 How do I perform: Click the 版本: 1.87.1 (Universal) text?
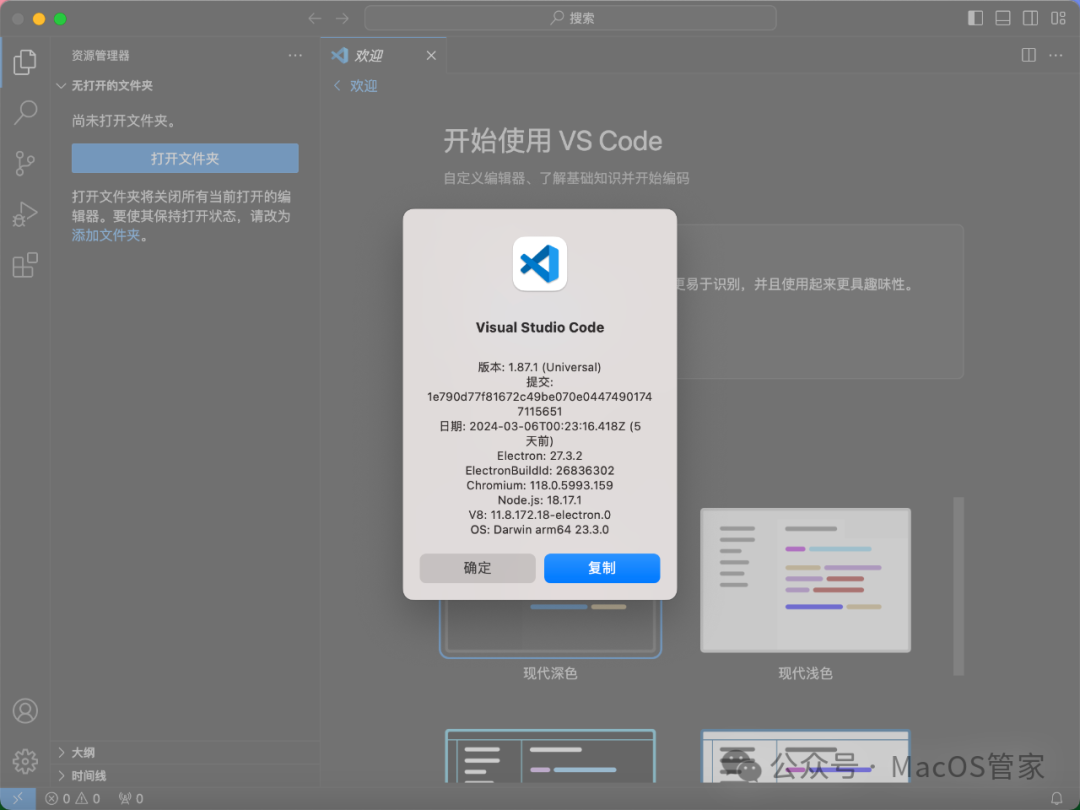point(539,367)
